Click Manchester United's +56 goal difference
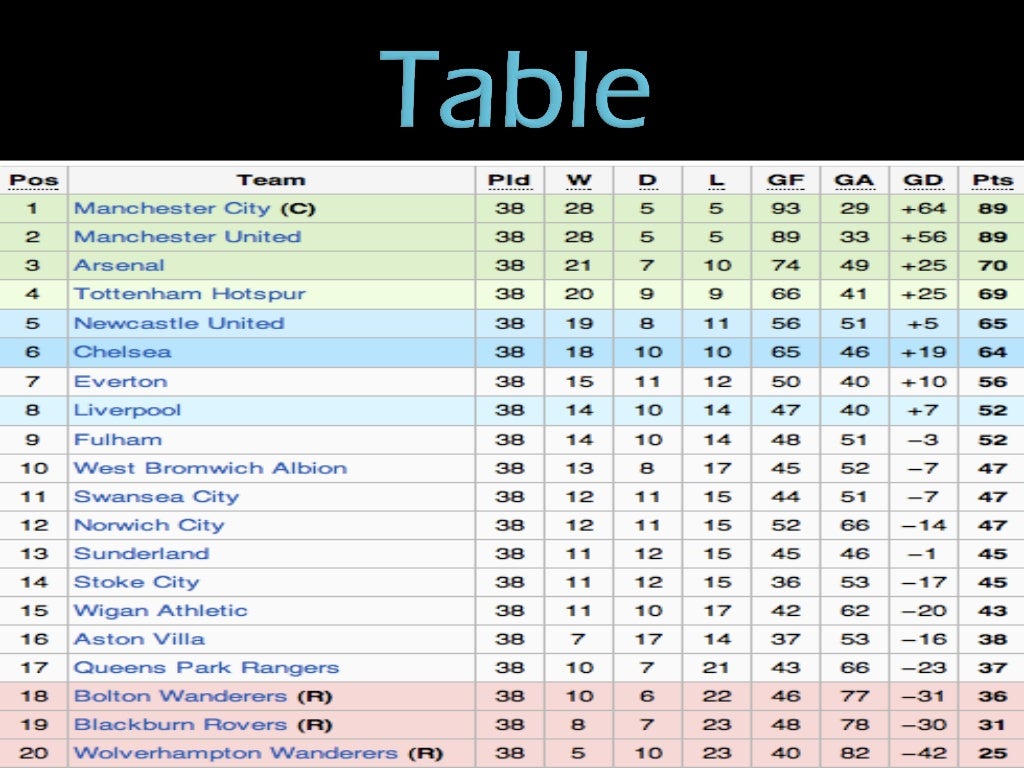 (923, 237)
